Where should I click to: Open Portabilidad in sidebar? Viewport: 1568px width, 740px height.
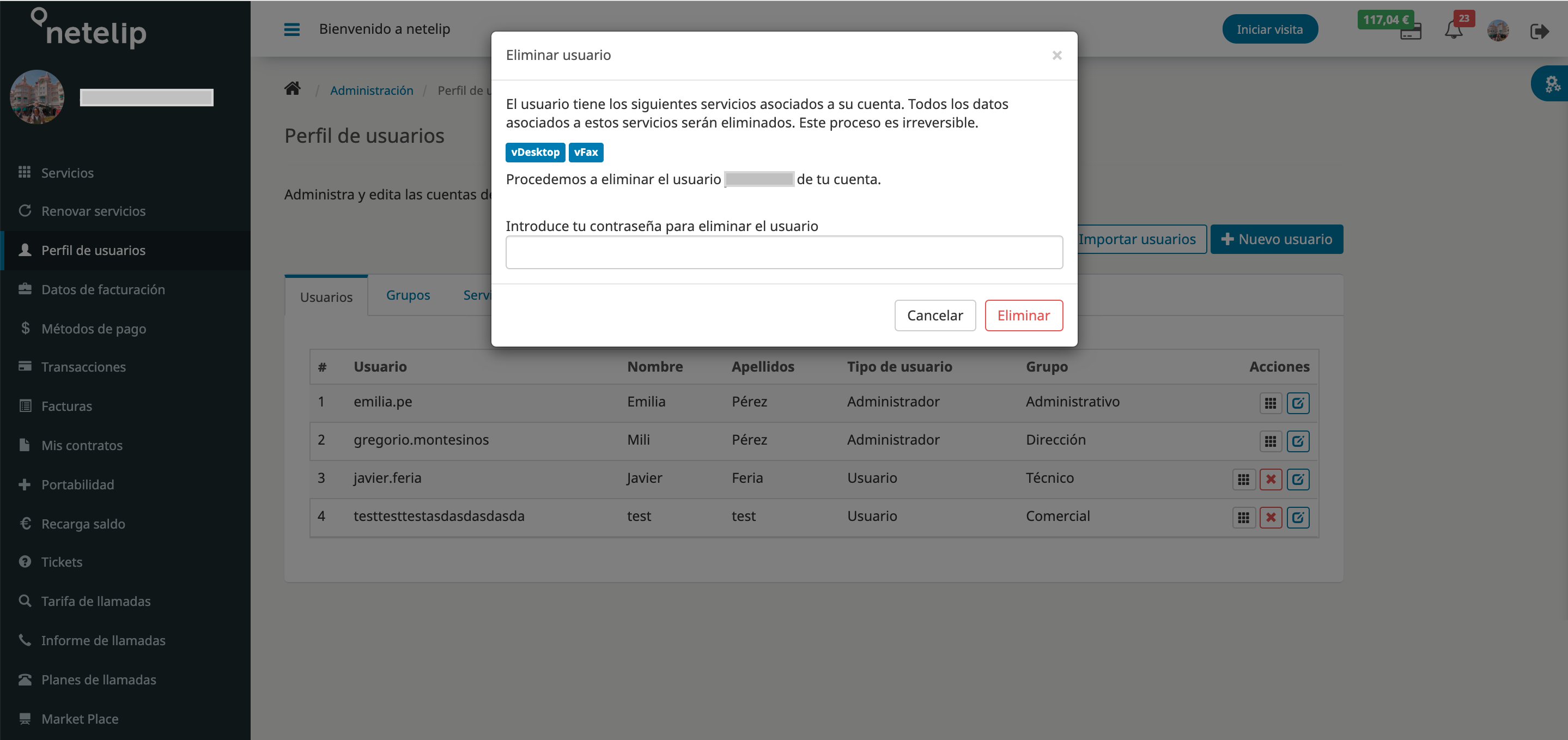[x=125, y=485]
